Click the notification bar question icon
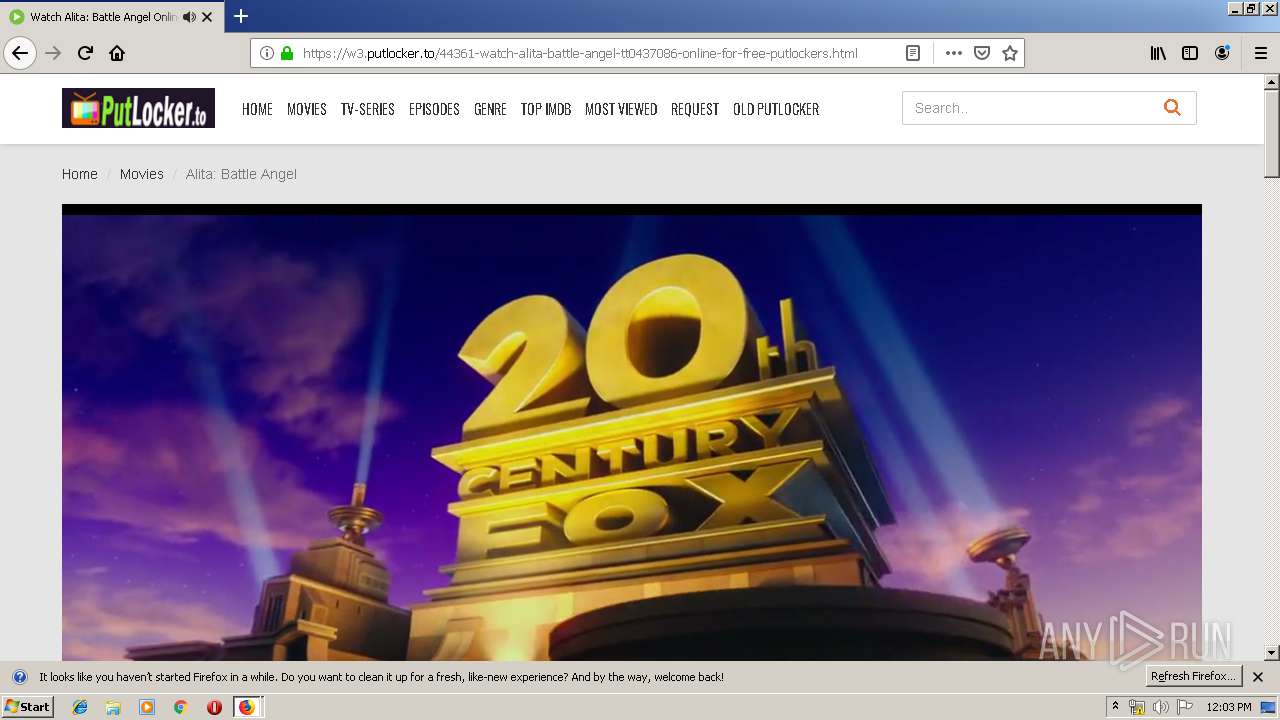 click(19, 677)
